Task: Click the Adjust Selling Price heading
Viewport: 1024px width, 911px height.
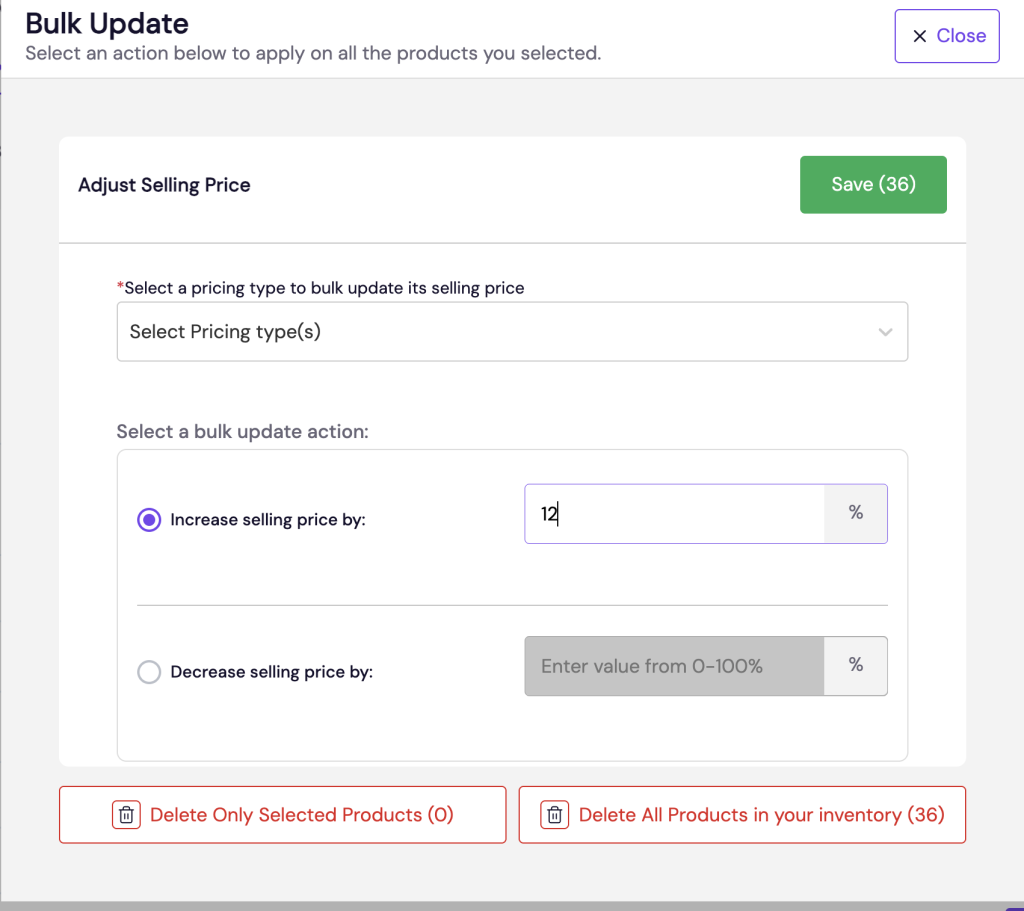Action: 164,185
